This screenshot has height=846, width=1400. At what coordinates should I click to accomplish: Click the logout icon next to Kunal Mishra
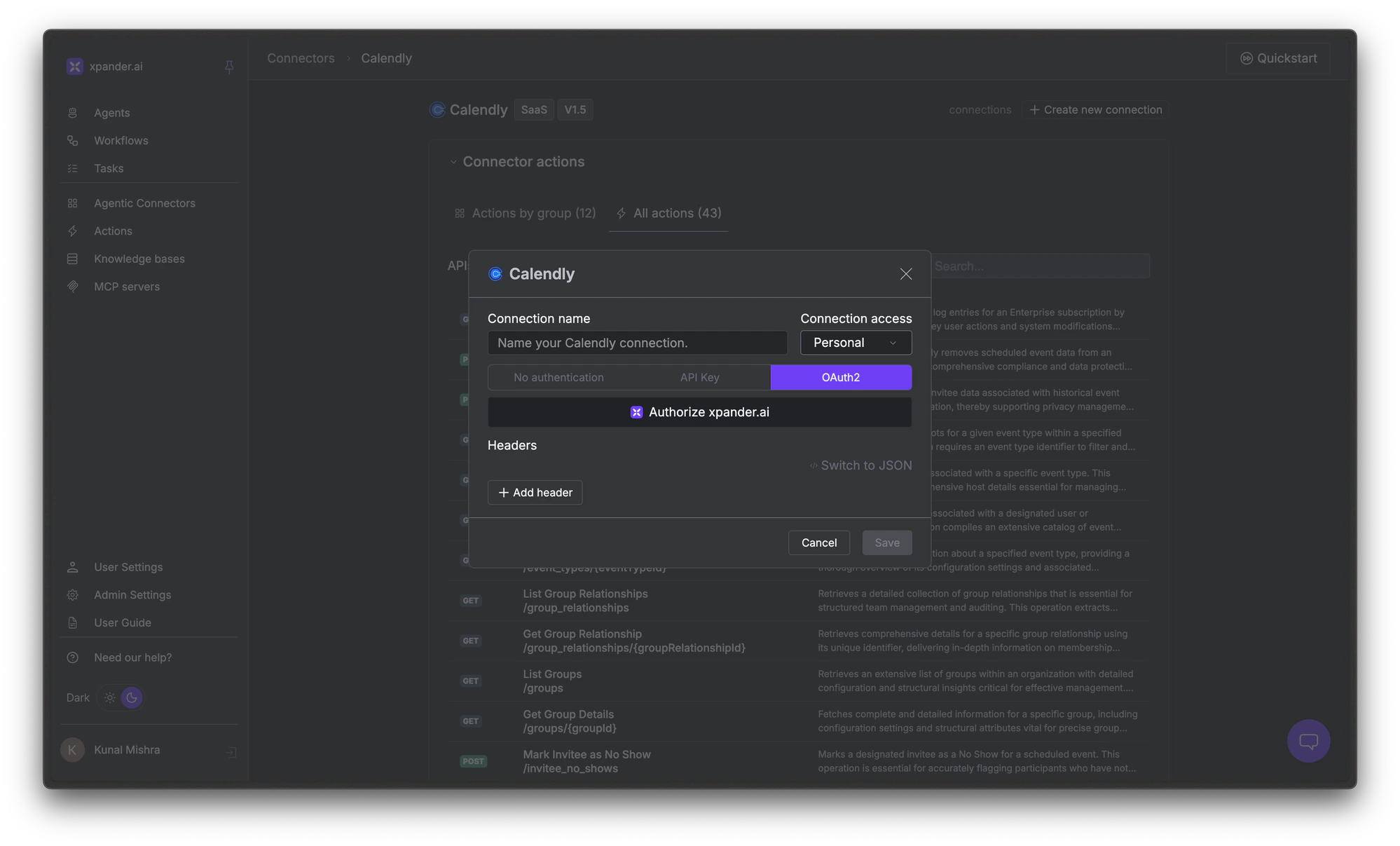click(x=231, y=751)
